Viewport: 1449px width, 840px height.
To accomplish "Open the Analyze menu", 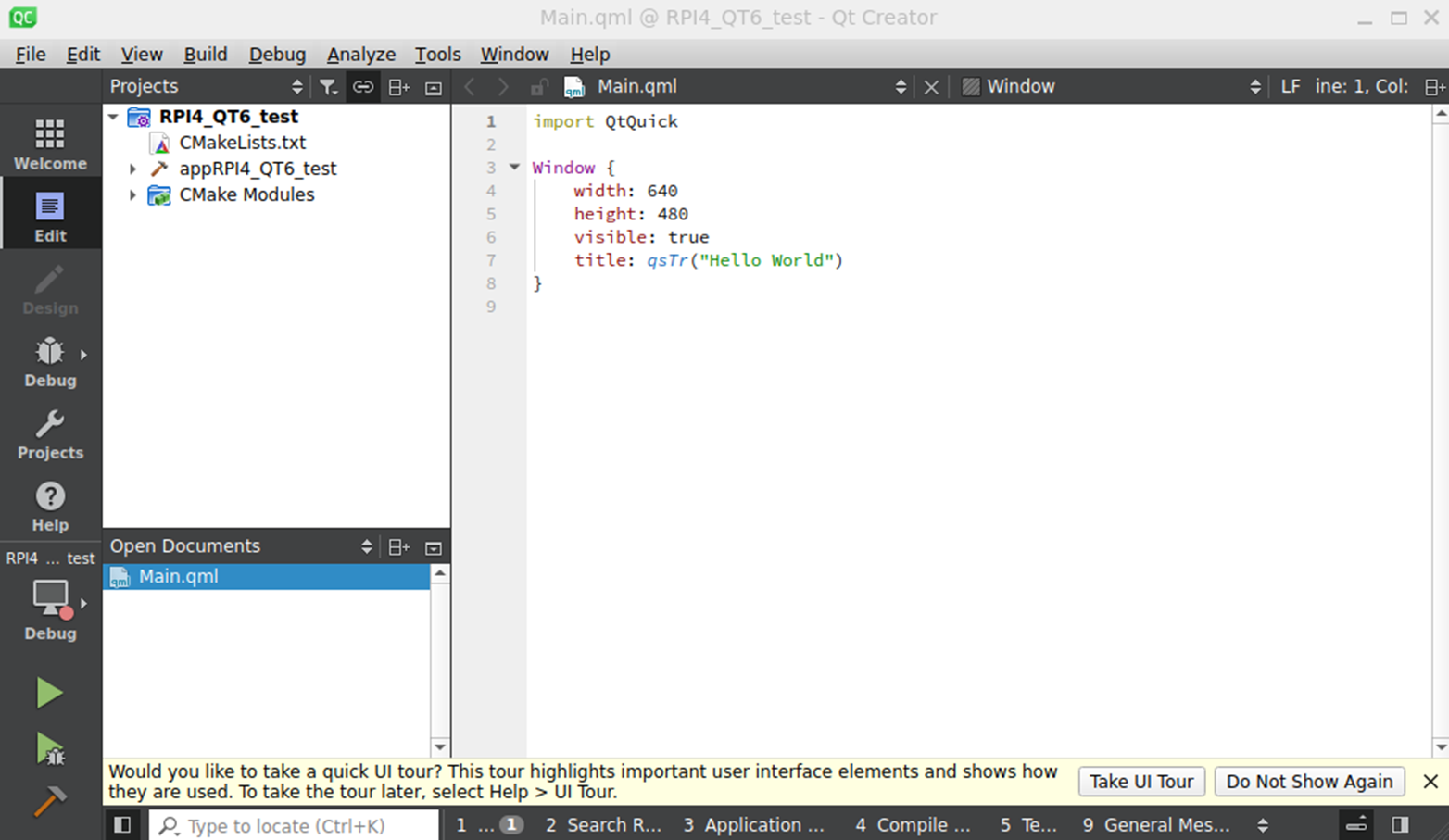I will (361, 55).
